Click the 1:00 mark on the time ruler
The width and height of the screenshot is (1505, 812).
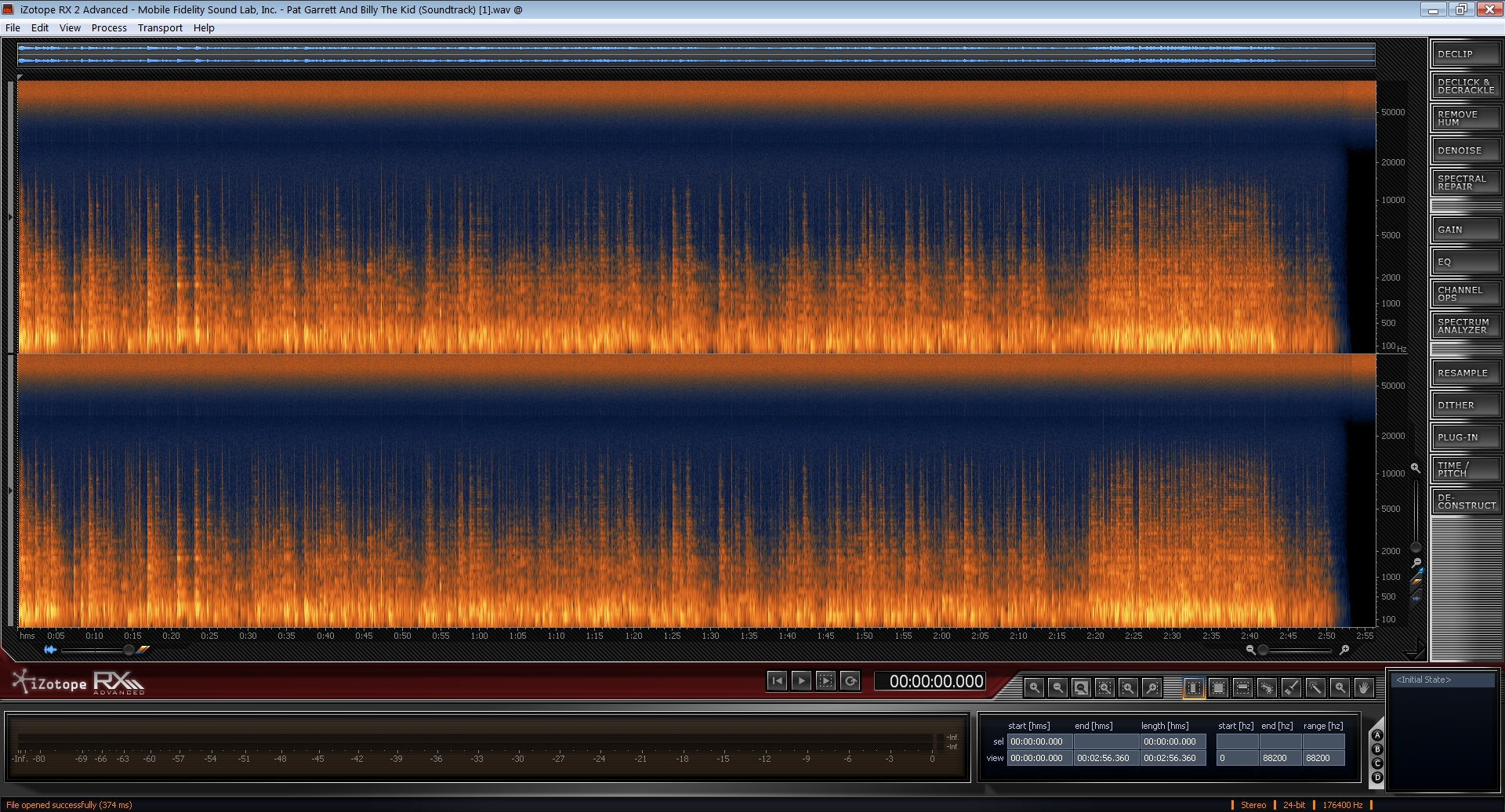[x=479, y=636]
